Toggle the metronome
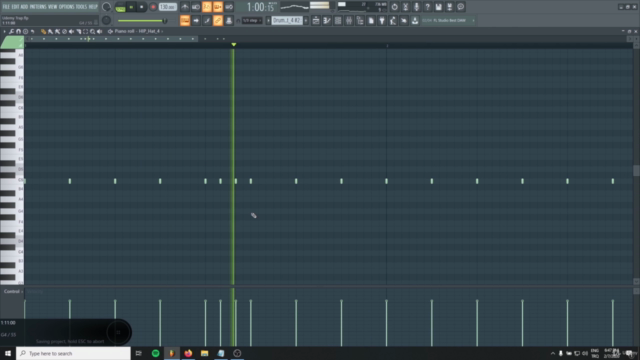This screenshot has height=360, width=640. [185, 7]
